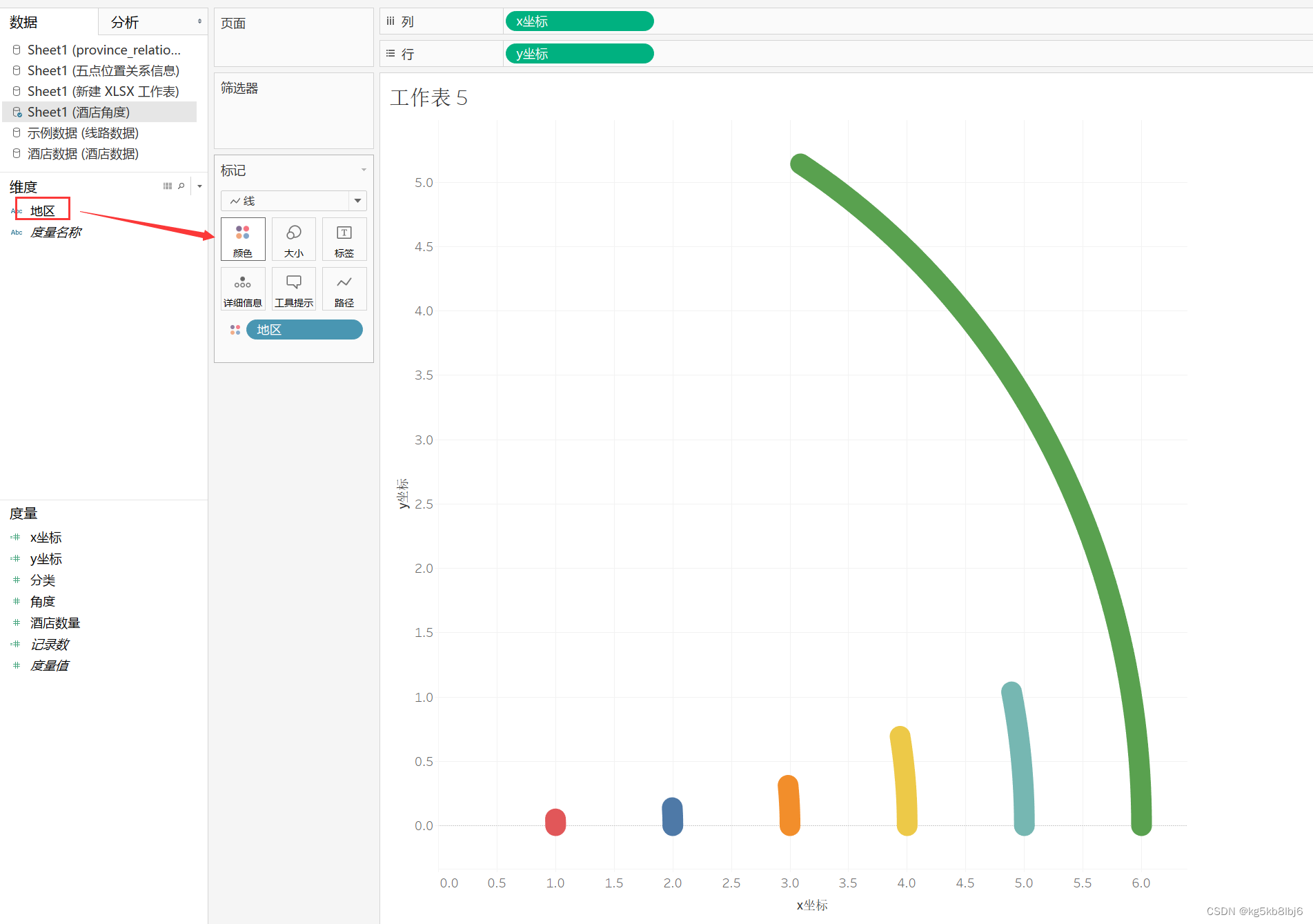Click the dimension list view icon
1313x924 pixels.
168,186
